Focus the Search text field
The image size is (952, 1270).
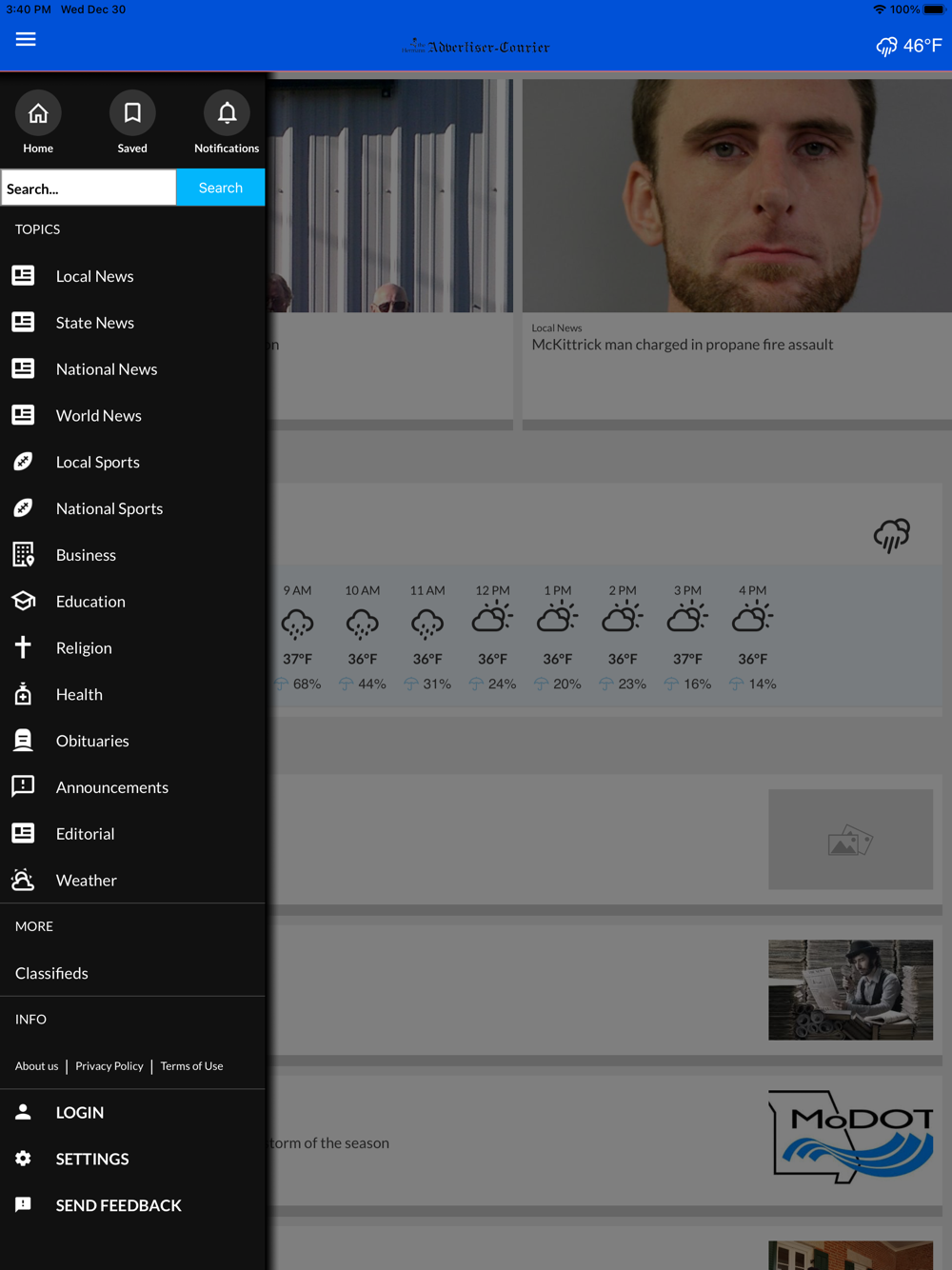click(x=89, y=188)
